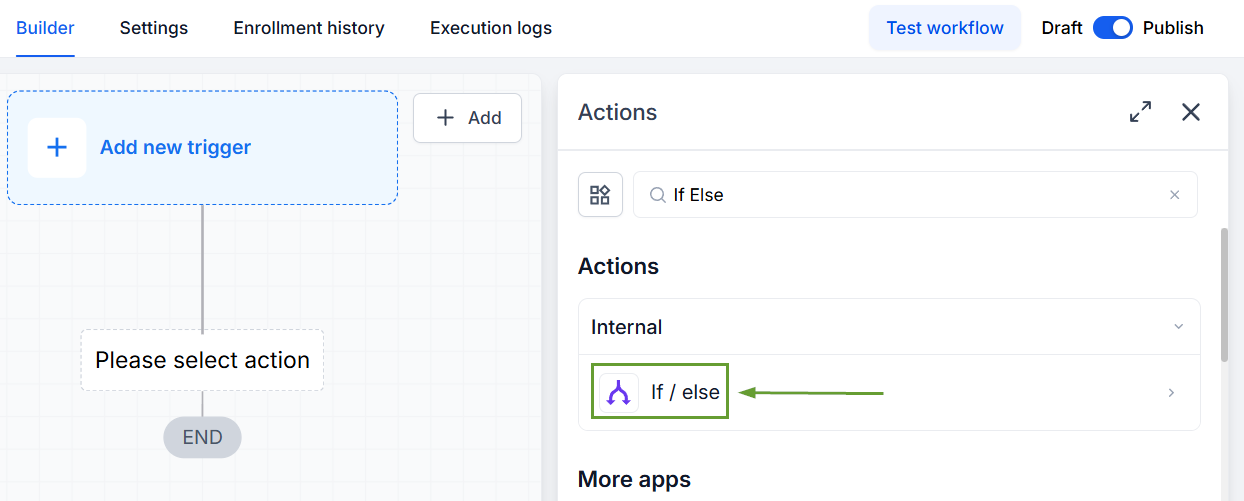Focus the If Else search input field
This screenshot has height=501, width=1244.
915,195
